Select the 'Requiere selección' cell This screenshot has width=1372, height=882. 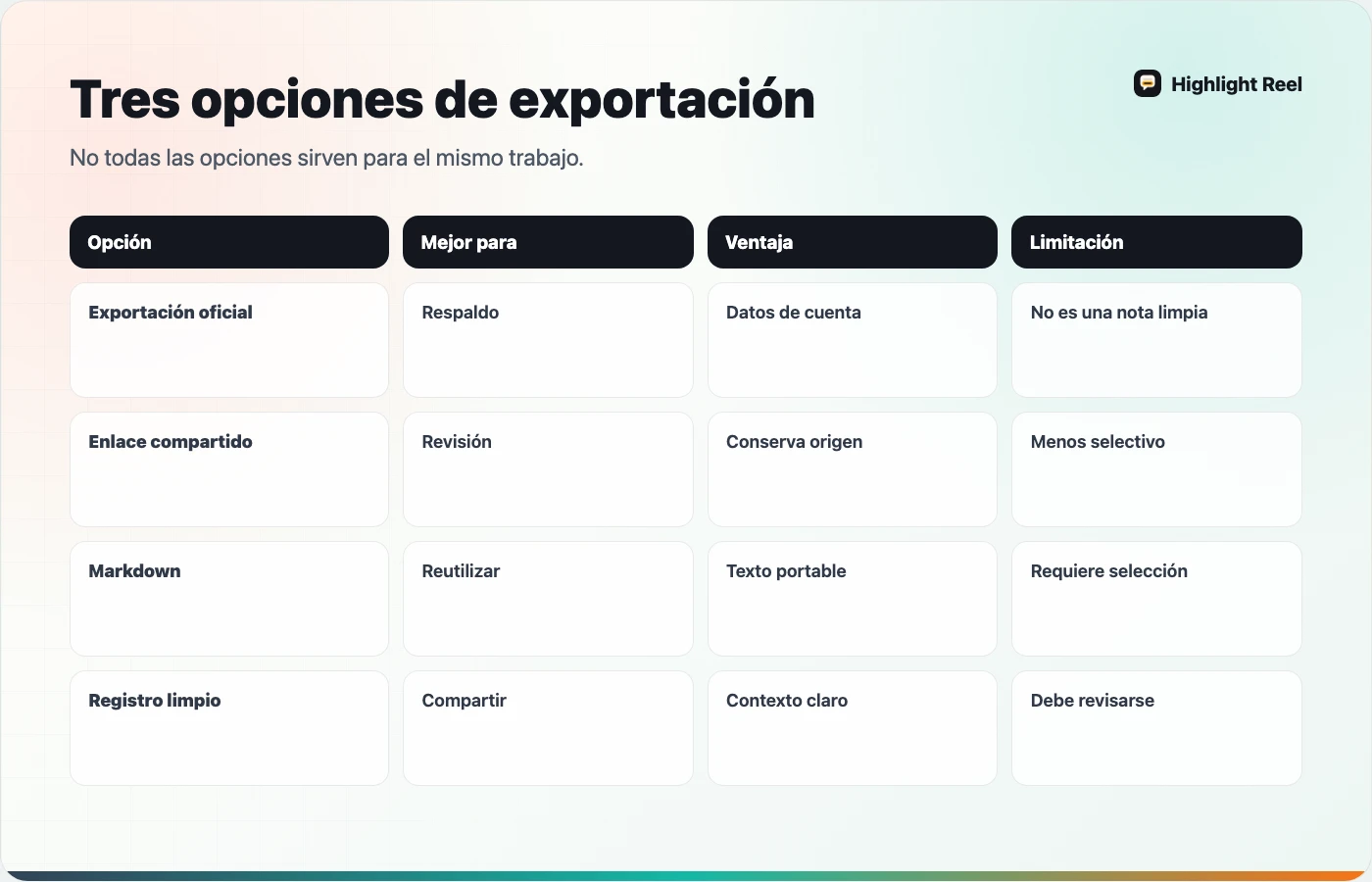(x=1156, y=599)
